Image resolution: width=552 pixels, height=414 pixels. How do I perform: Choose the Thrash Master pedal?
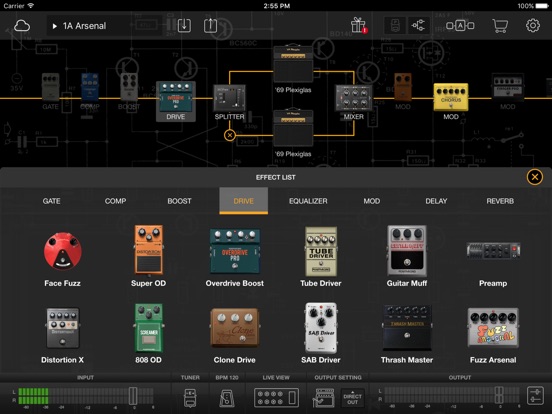click(407, 334)
